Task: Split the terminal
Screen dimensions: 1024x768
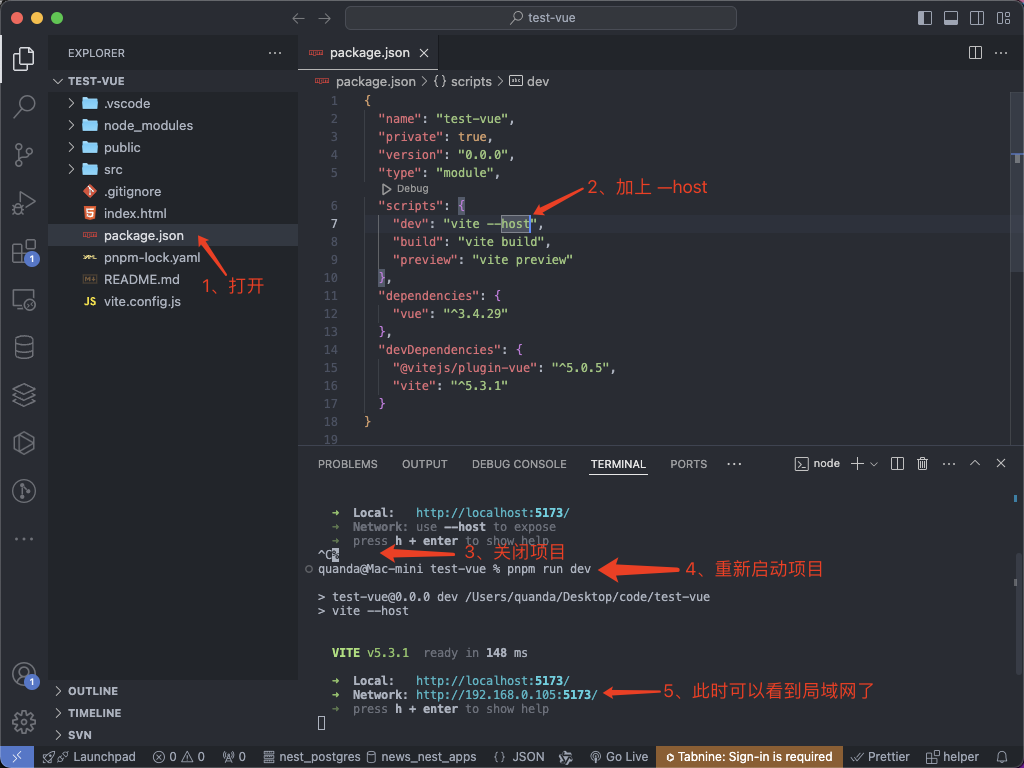Action: [x=897, y=464]
